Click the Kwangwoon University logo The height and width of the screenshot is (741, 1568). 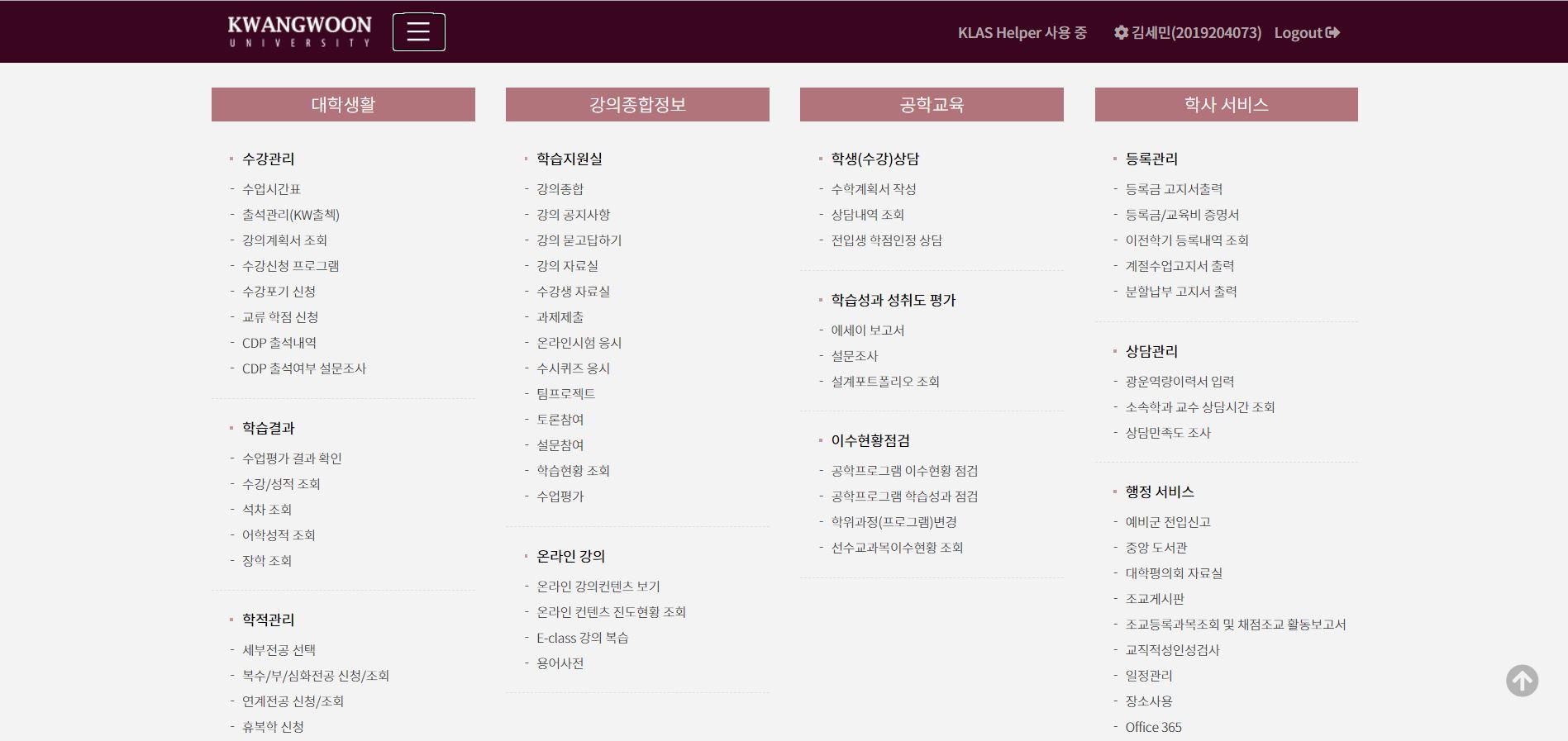299,32
